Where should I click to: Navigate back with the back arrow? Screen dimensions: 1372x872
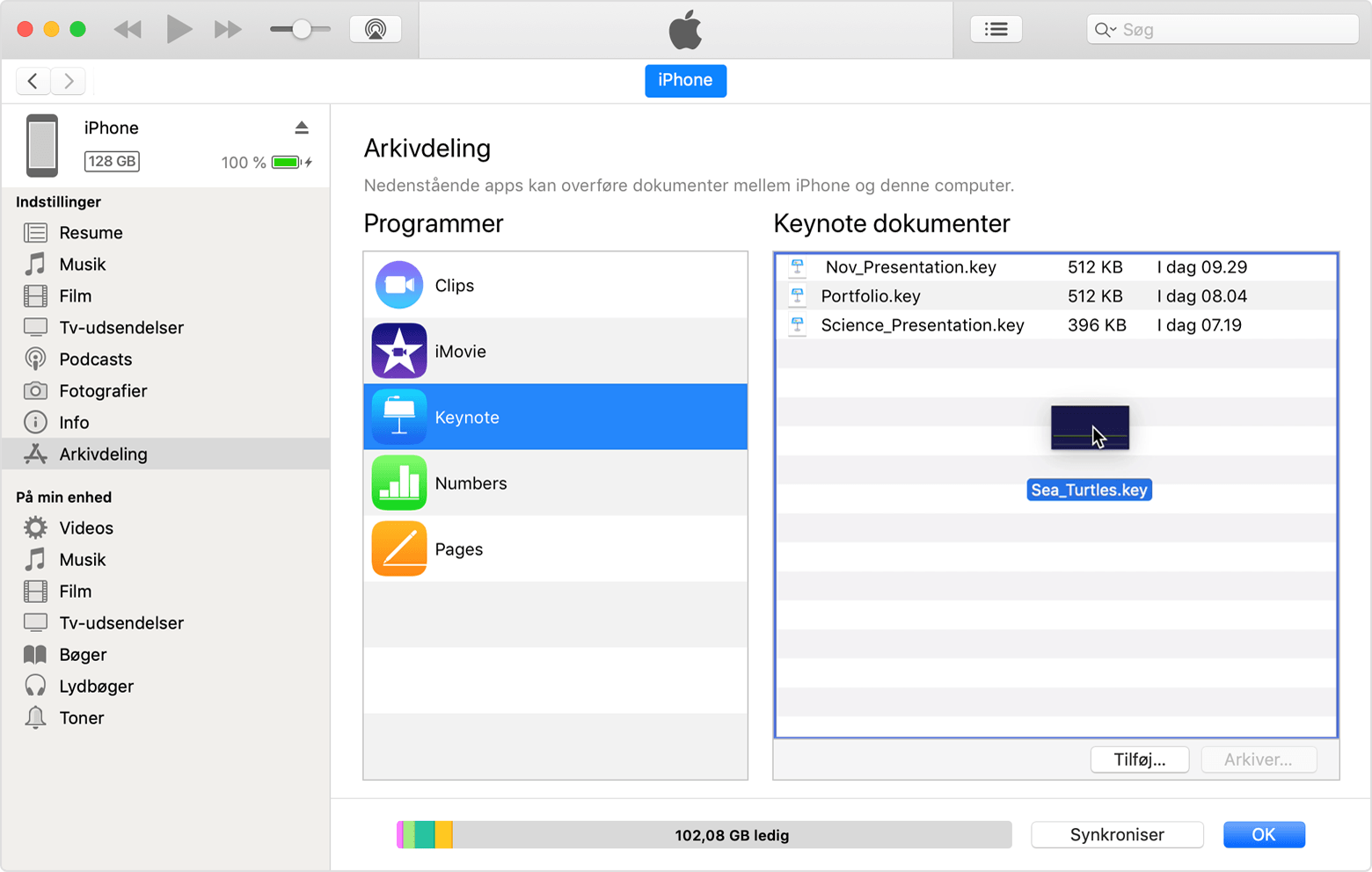33,80
